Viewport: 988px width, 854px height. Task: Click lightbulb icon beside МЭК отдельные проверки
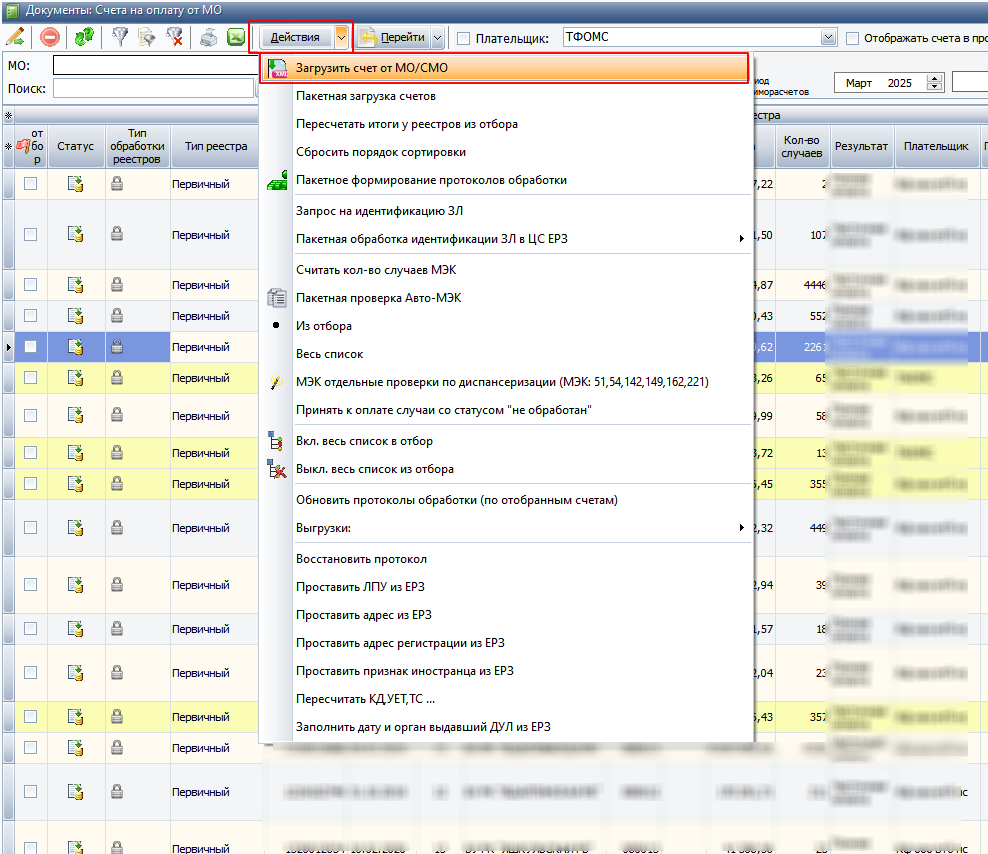276,382
